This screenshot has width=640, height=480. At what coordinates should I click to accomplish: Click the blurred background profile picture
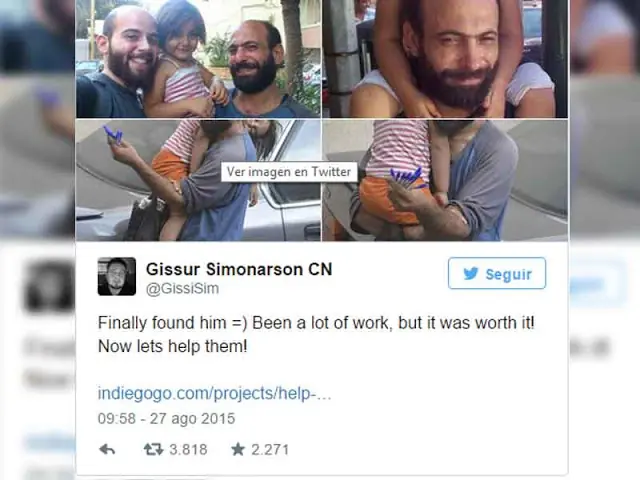coord(49,287)
